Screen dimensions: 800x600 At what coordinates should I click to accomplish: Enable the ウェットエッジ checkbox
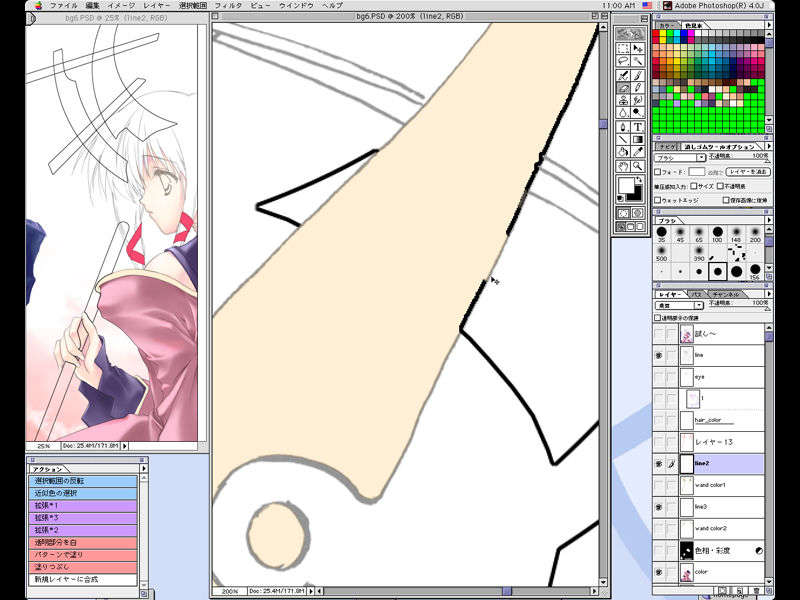pos(658,200)
